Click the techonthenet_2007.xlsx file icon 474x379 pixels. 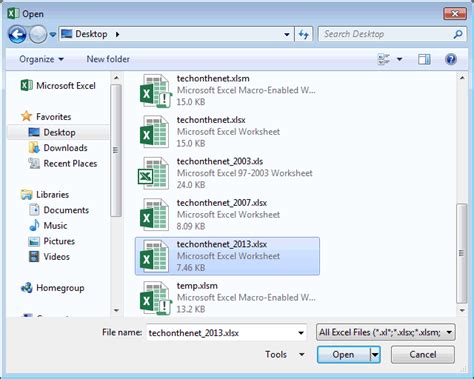pyautogui.click(x=154, y=215)
